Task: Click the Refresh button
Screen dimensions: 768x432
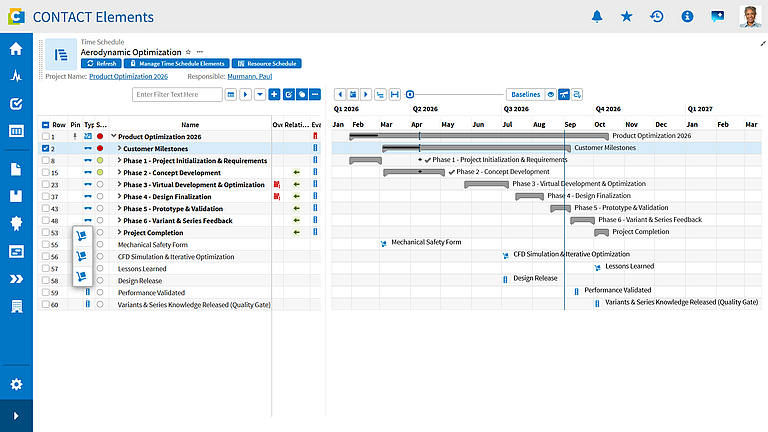Action: 101,64
